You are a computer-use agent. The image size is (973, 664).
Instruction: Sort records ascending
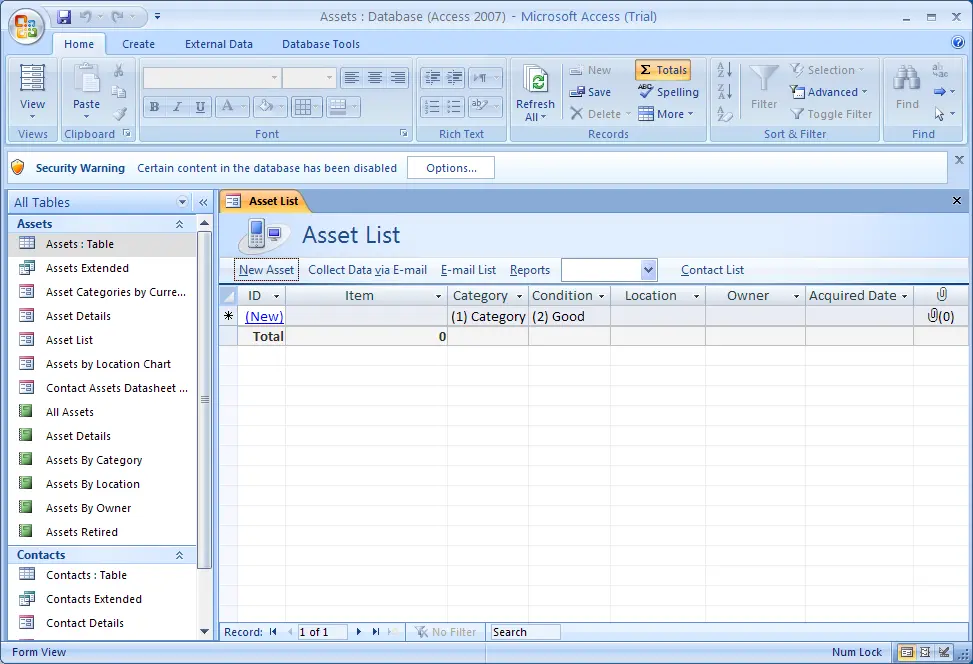[723, 69]
